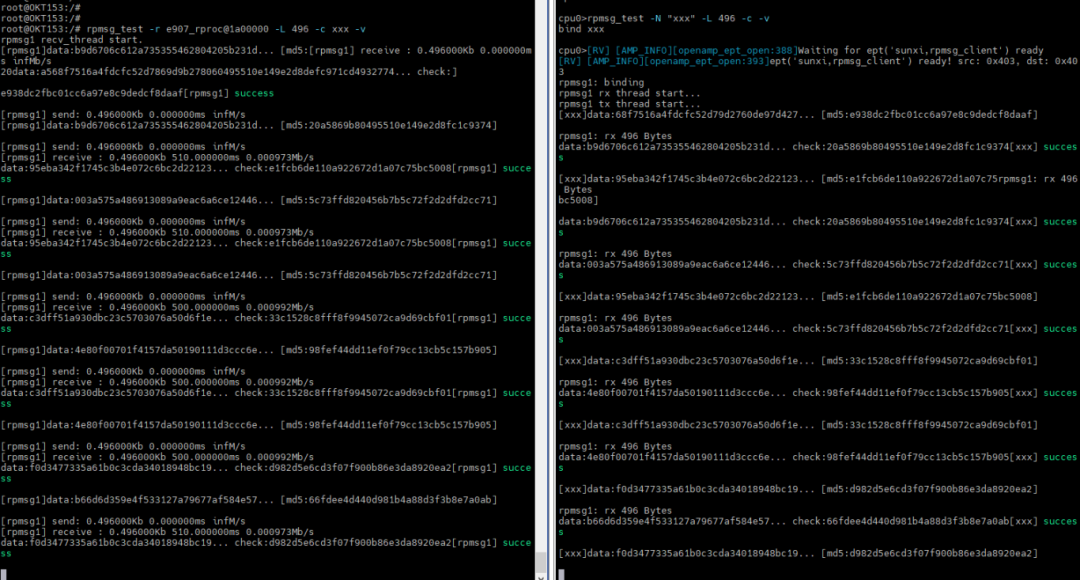
Task: Click 'rpmsg1 recv_thread start.' line in left pane
Action: coord(72,40)
